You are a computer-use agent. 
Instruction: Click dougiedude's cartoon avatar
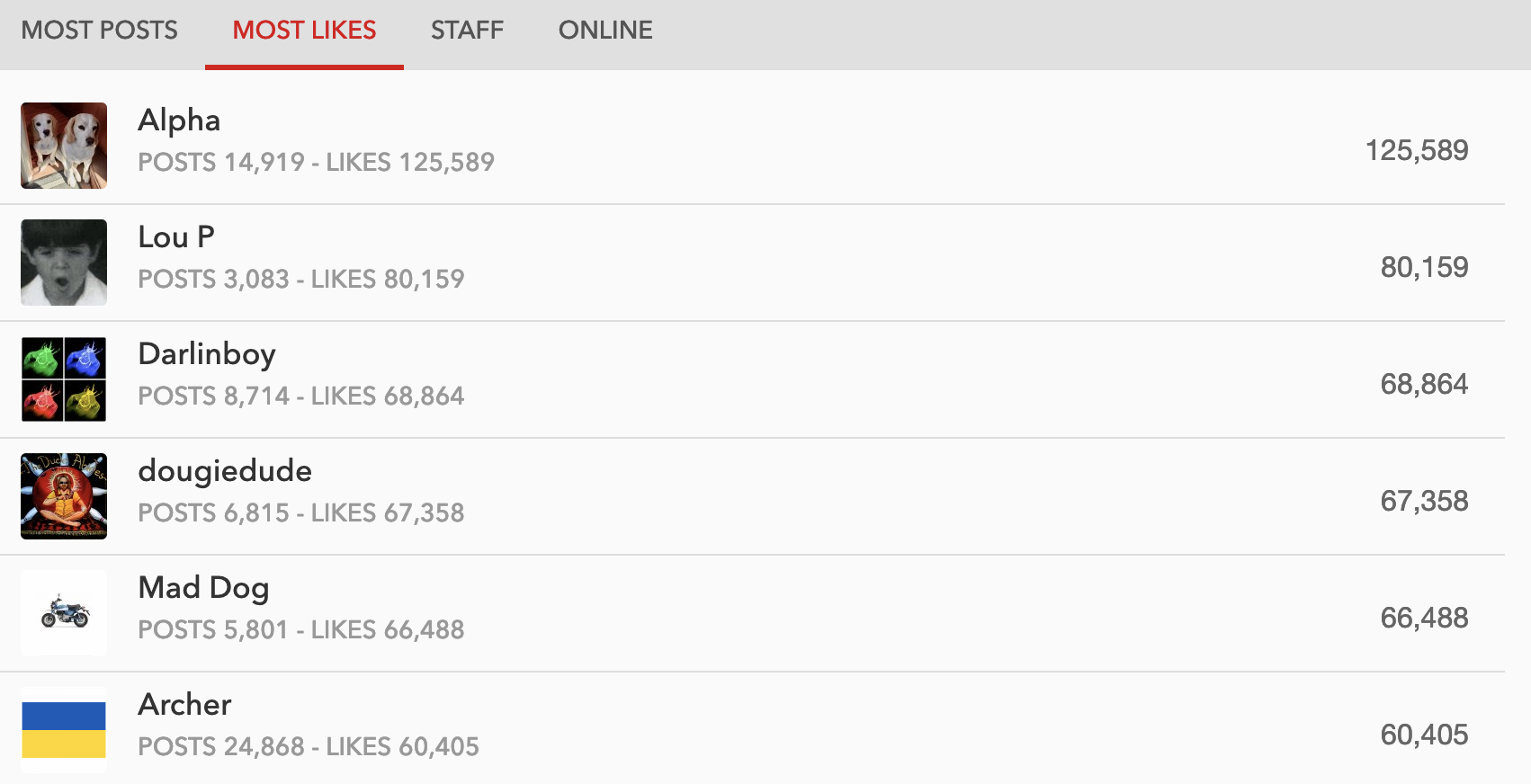[x=64, y=496]
